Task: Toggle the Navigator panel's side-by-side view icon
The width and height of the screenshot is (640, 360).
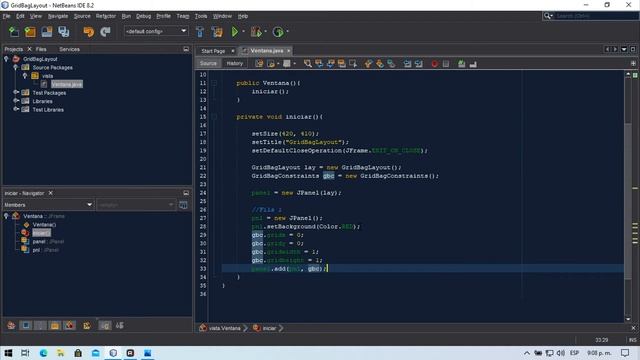Action: point(183,204)
